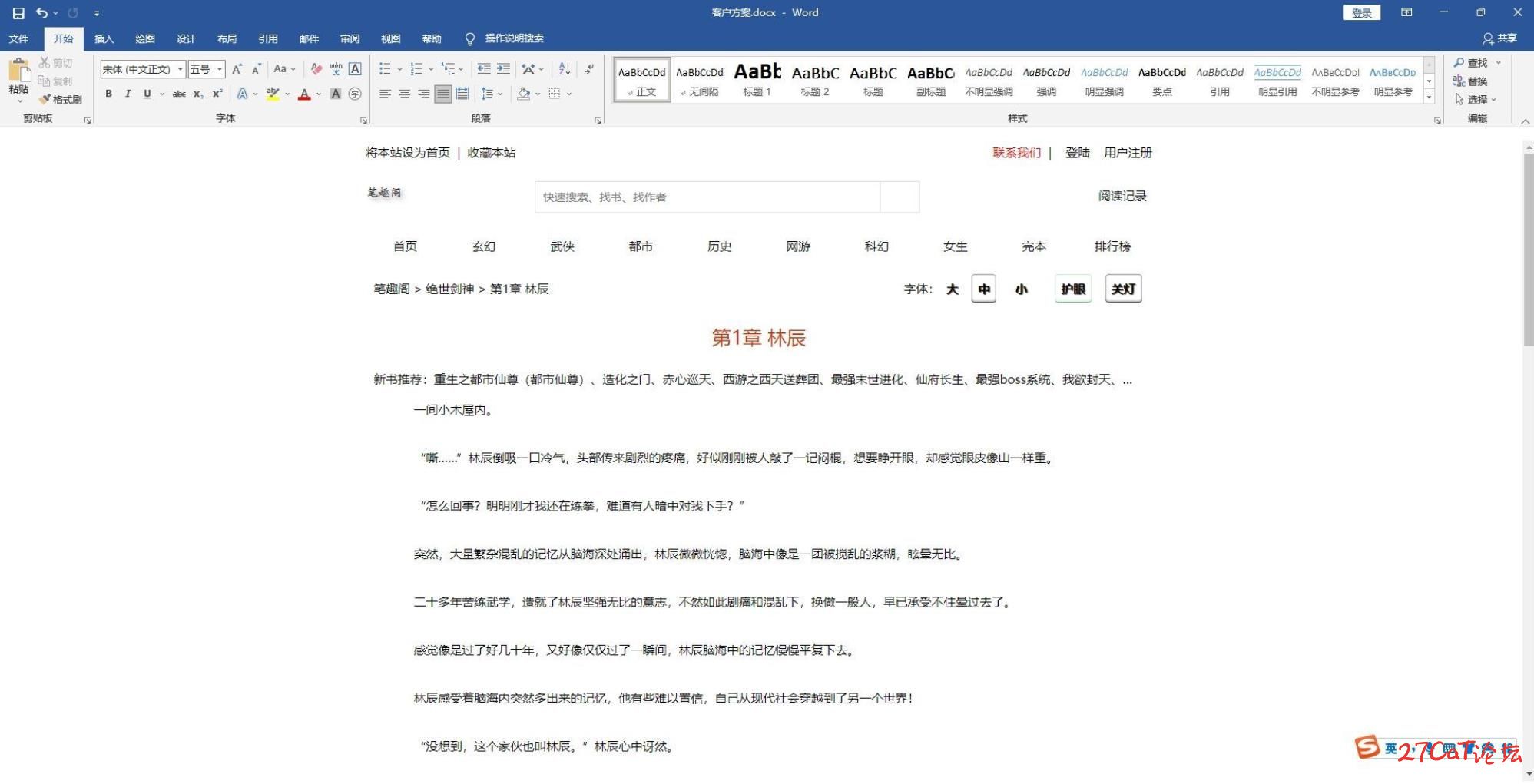Show or hide paragraph marks
This screenshot has width=1534, height=784.
pos(589,69)
